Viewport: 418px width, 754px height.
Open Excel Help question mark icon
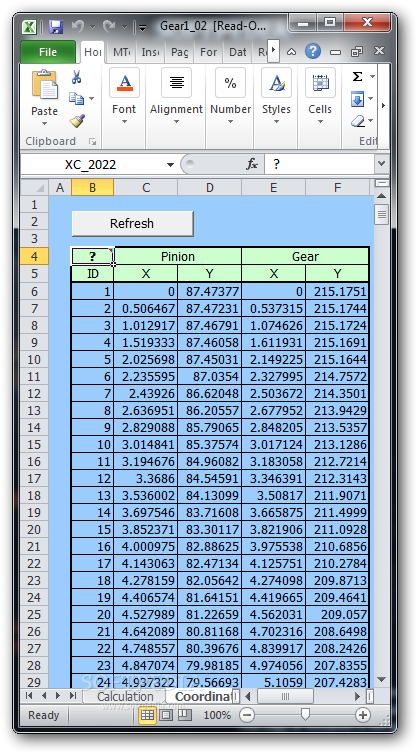[x=313, y=51]
